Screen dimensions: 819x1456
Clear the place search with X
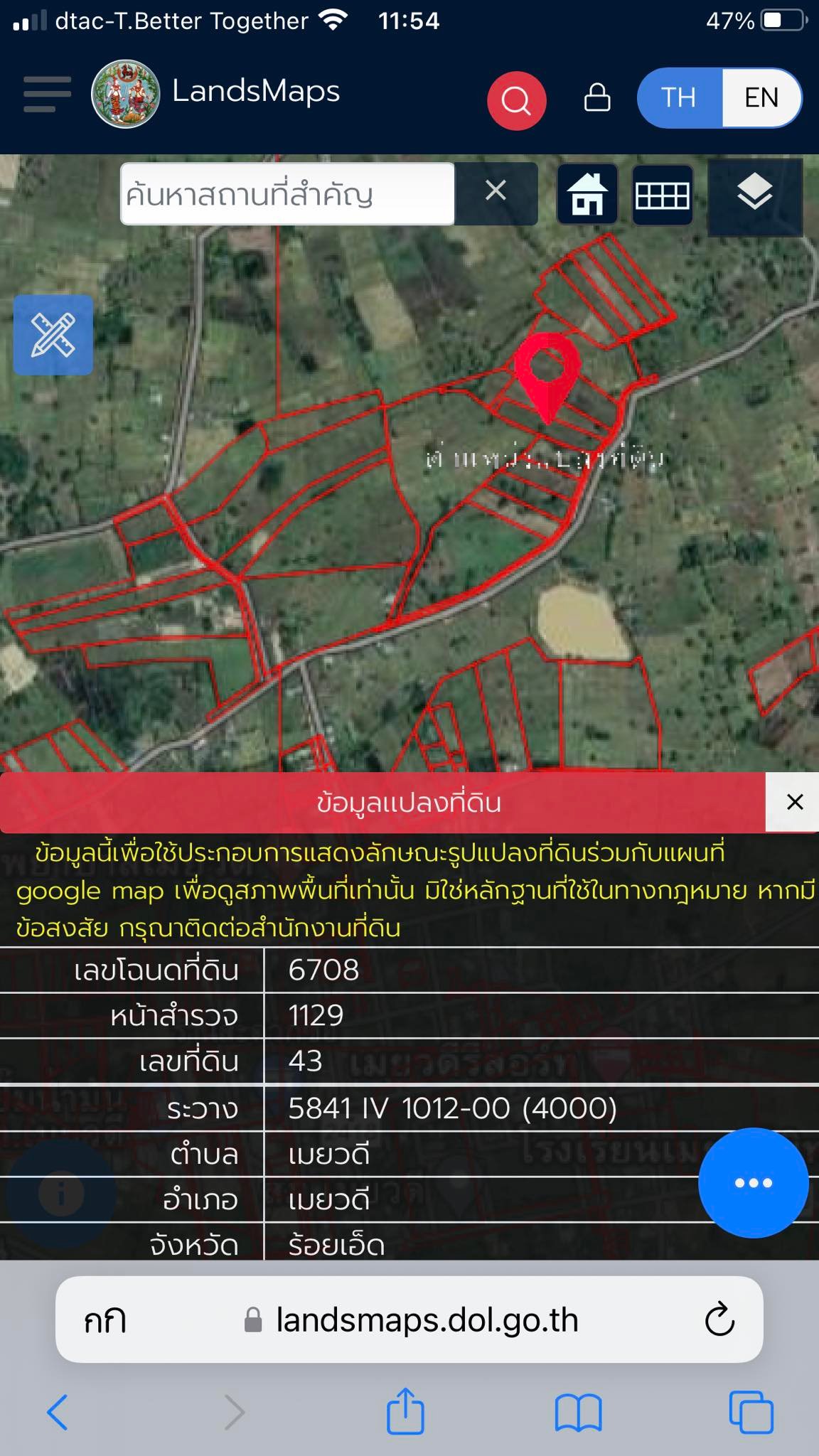(496, 191)
